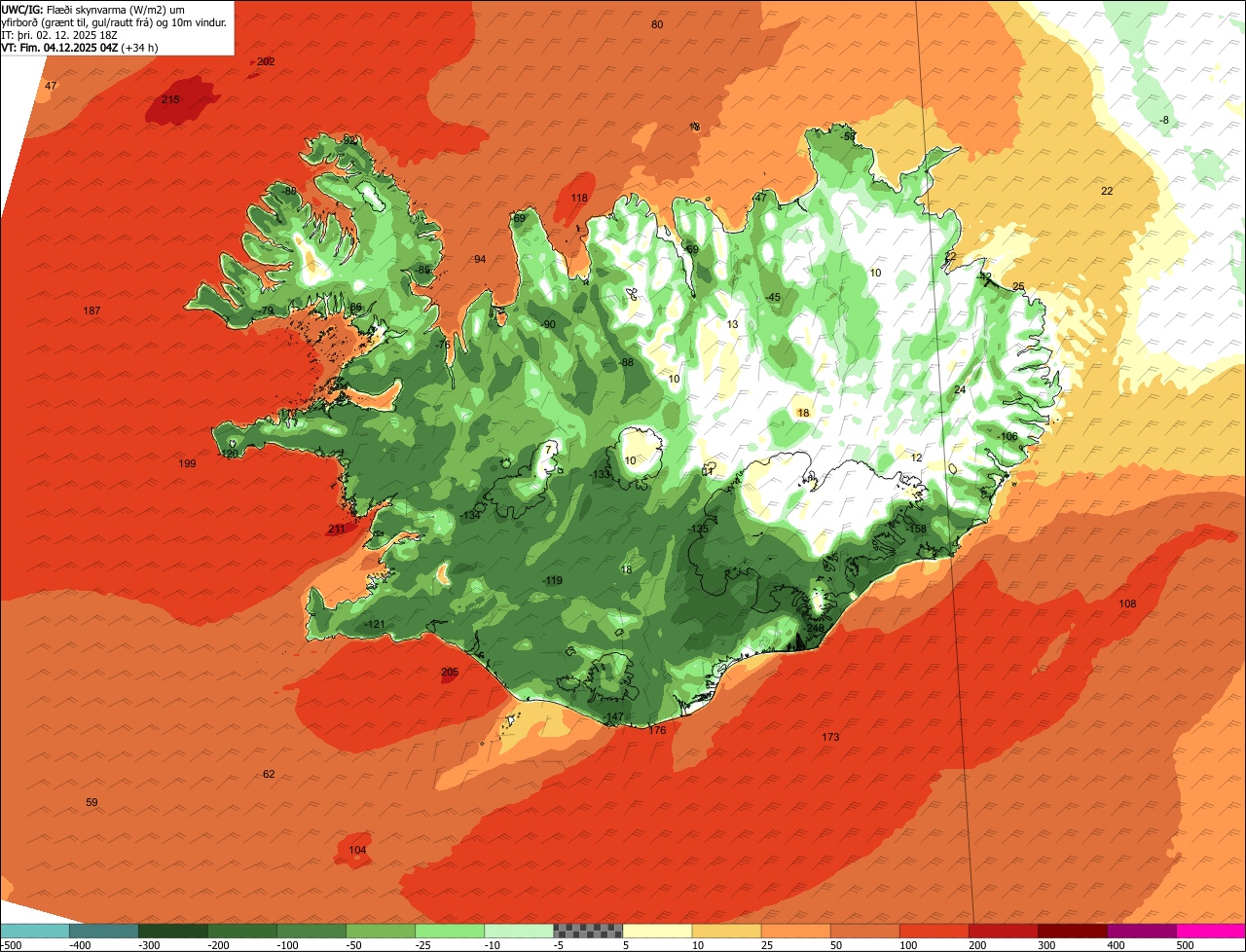The width and height of the screenshot is (1246, 952).
Task: Click the -58 value on the northeast peninsula
Action: tap(848, 136)
